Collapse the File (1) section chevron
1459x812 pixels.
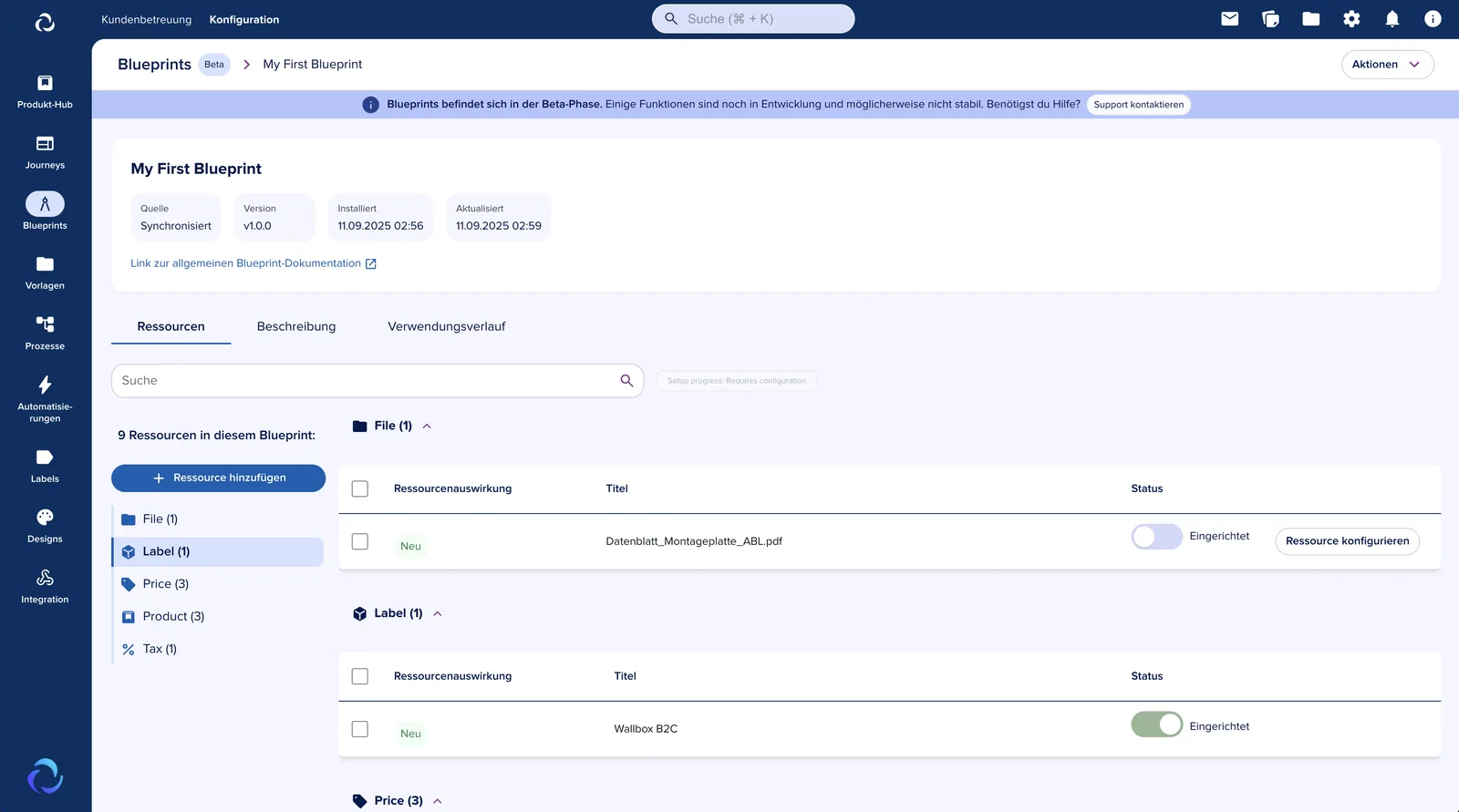tap(427, 426)
